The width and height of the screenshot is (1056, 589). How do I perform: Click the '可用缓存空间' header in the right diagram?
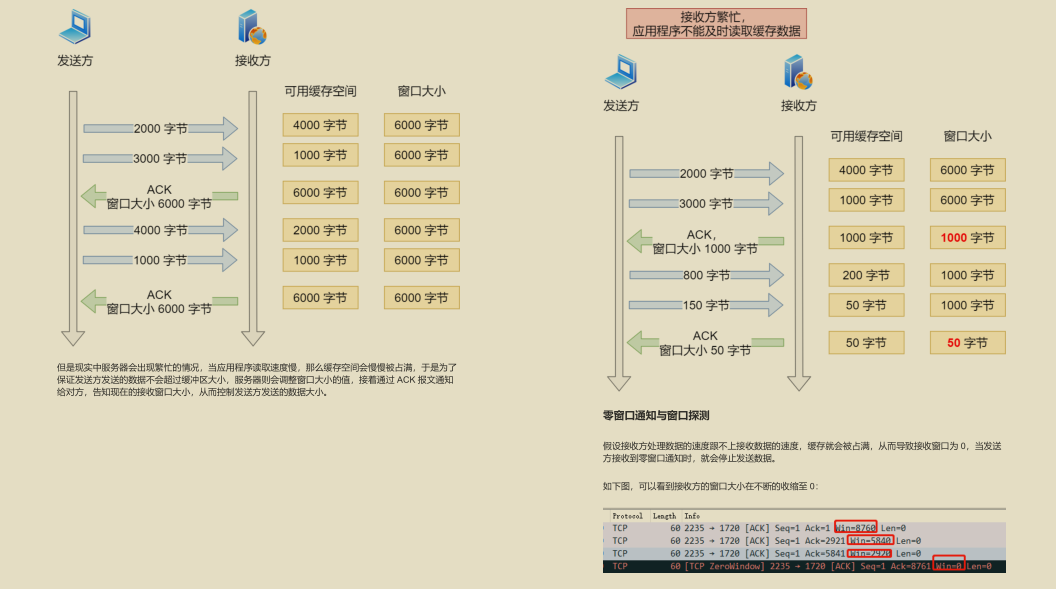866,136
